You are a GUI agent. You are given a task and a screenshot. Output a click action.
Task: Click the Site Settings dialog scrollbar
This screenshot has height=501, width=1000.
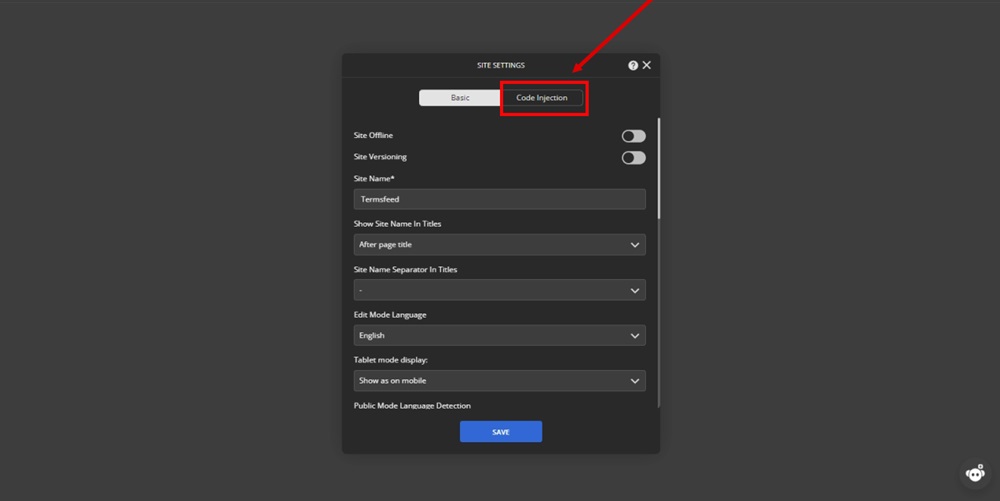pyautogui.click(x=658, y=169)
